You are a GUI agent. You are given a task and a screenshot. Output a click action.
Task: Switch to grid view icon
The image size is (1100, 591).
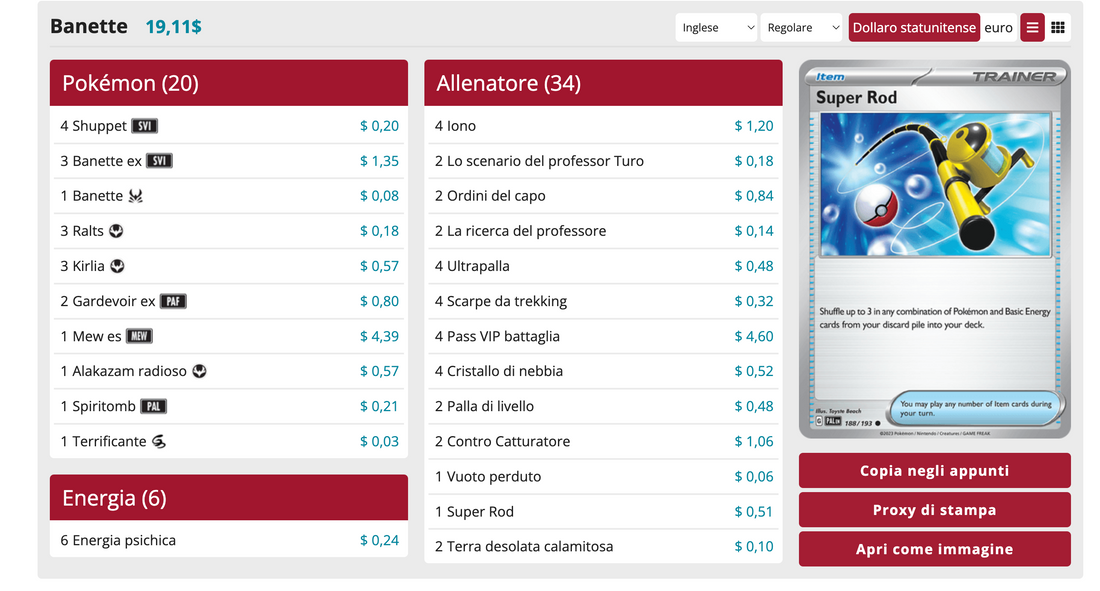tap(1058, 27)
